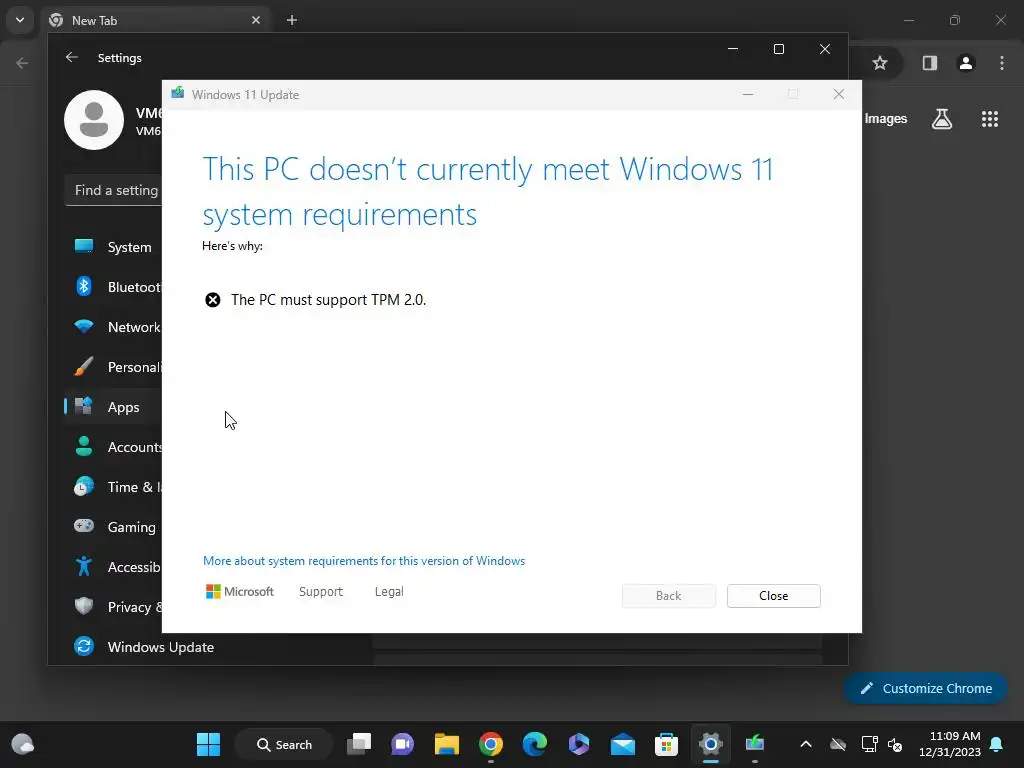Viewport: 1024px width, 768px height.
Task: Close the New Tab tab in Chrome
Action: 256,20
